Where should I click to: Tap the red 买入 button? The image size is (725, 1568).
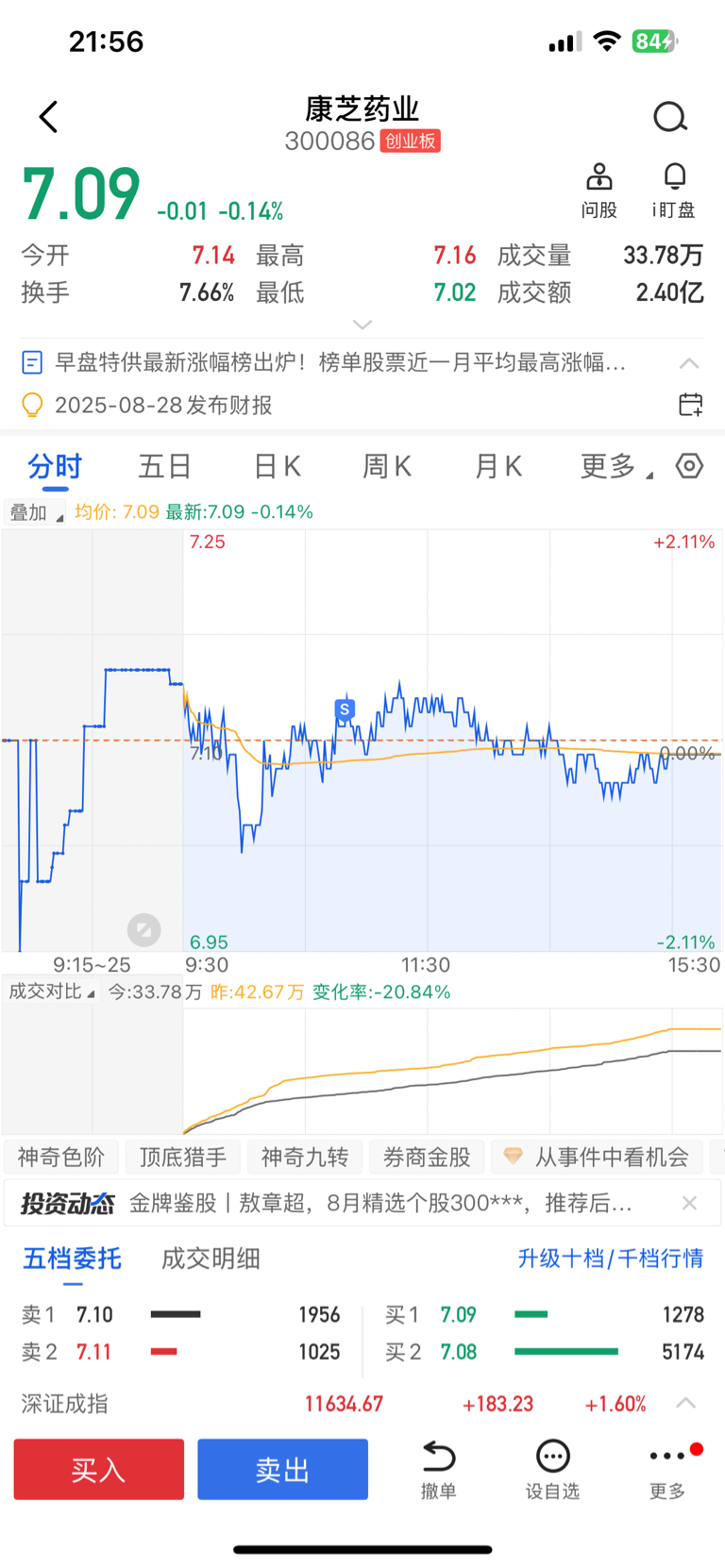pos(99,1469)
